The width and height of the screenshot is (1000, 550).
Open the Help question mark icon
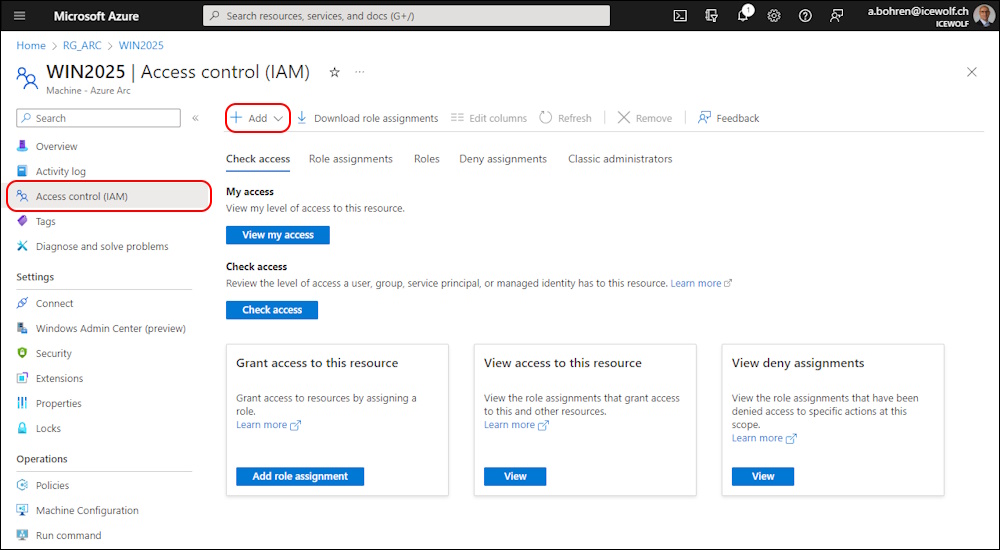[x=805, y=15]
